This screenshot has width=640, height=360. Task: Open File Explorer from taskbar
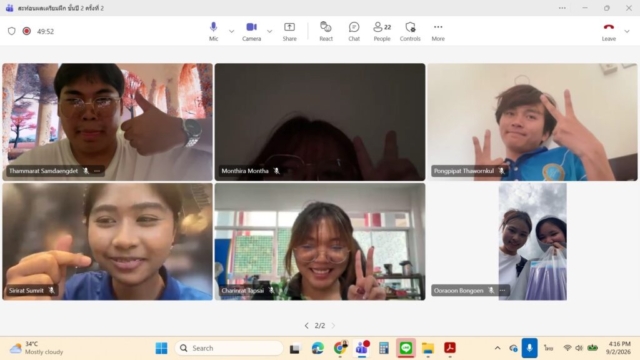click(428, 348)
